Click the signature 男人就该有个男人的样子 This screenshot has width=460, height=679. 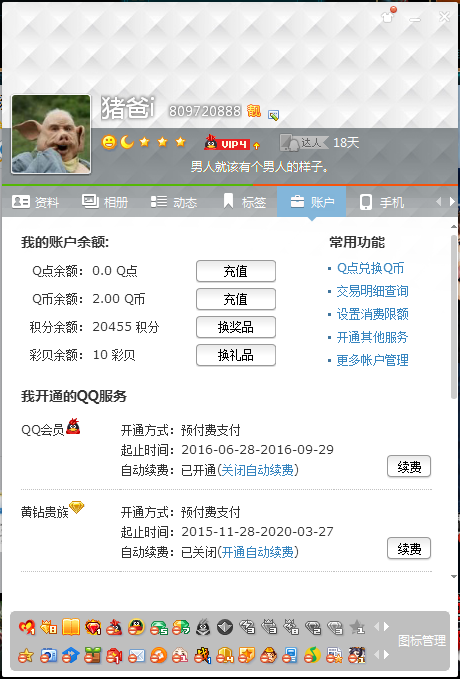tap(260, 167)
